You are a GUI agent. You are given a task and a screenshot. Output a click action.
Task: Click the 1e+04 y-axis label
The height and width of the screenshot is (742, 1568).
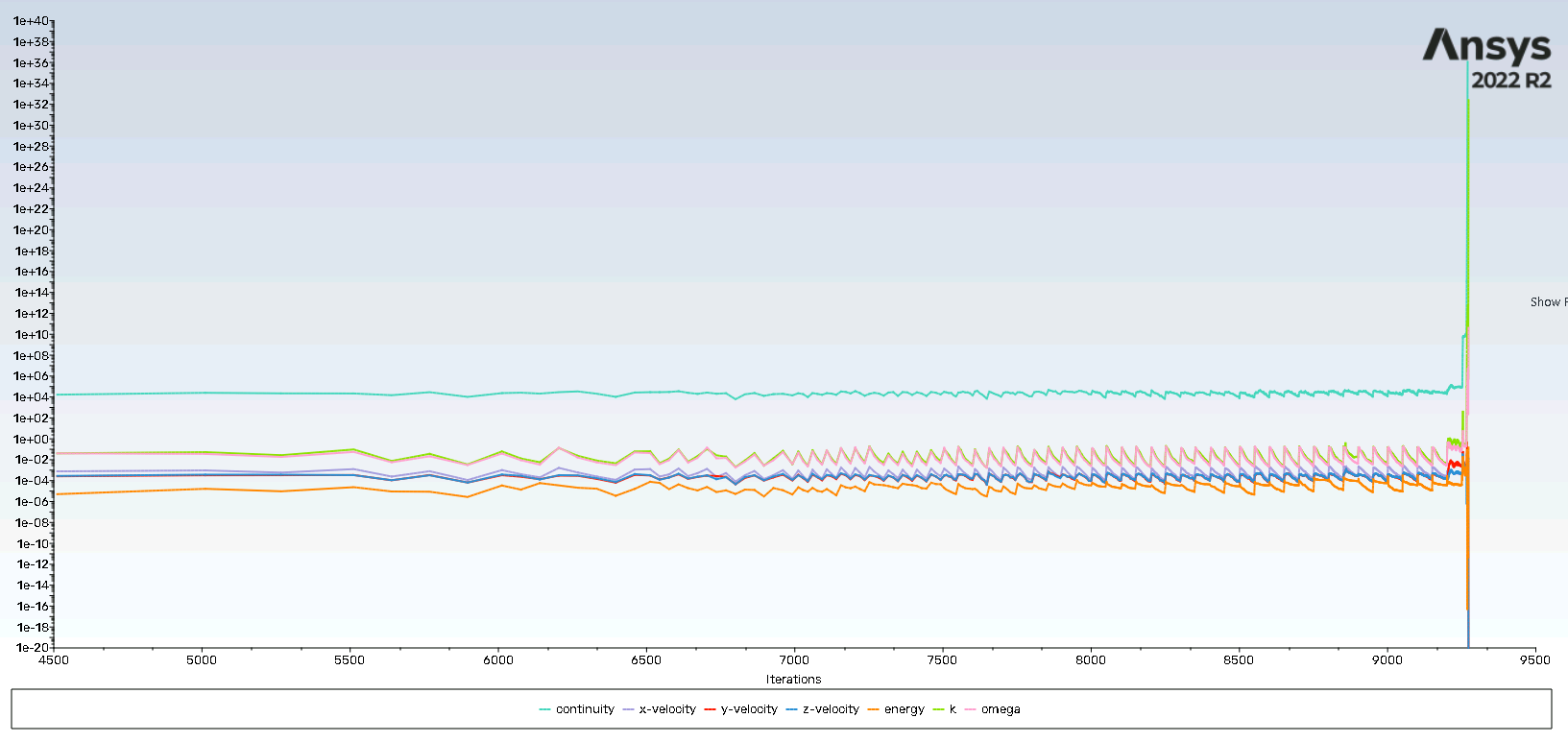(31, 397)
